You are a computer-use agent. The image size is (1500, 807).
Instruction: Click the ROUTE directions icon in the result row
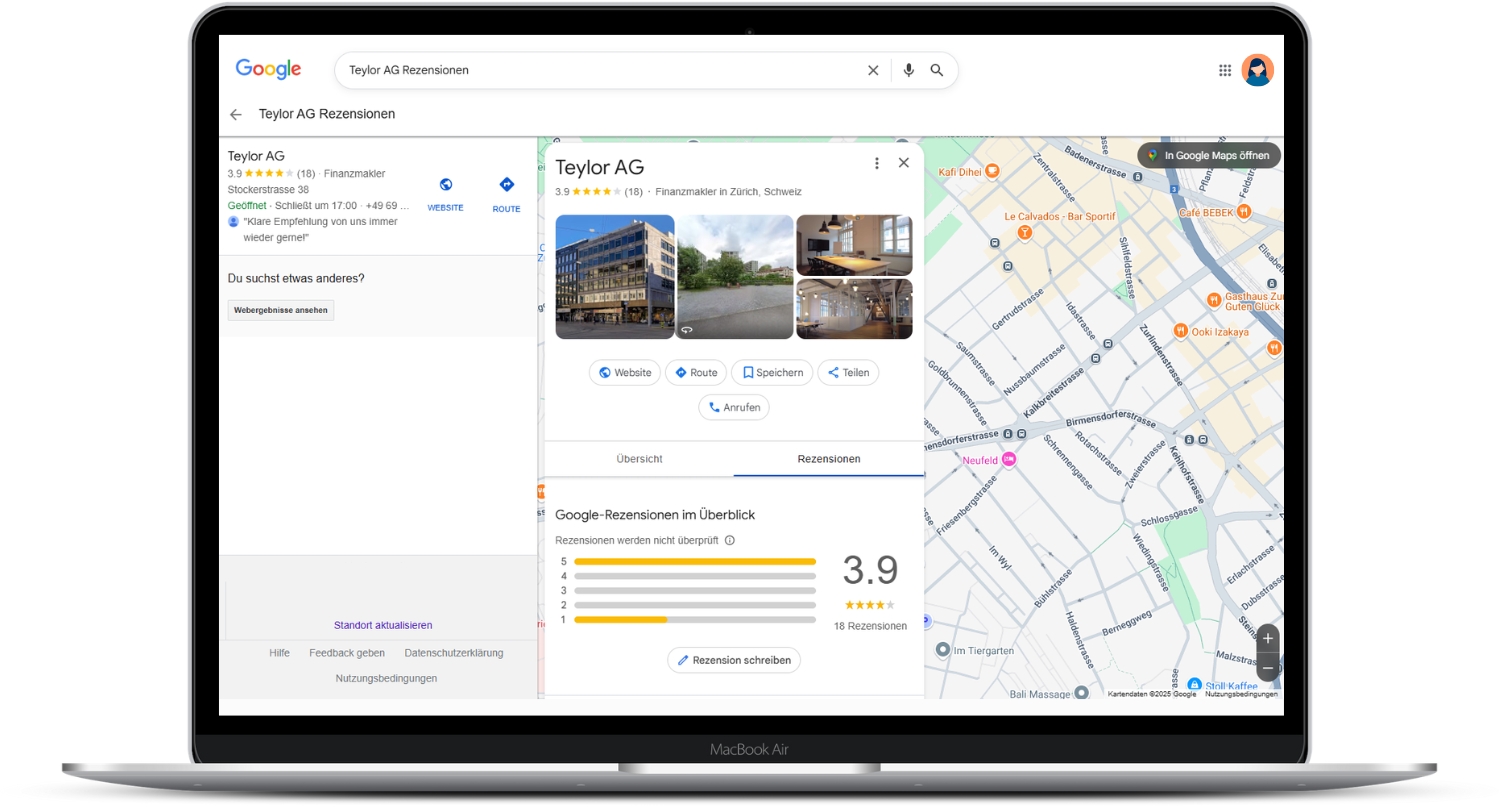506,184
